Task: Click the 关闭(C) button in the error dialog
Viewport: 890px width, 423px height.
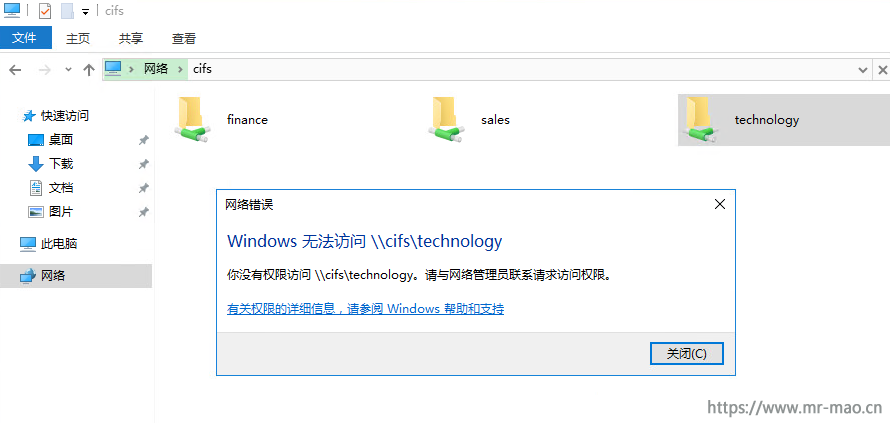Action: click(x=687, y=354)
